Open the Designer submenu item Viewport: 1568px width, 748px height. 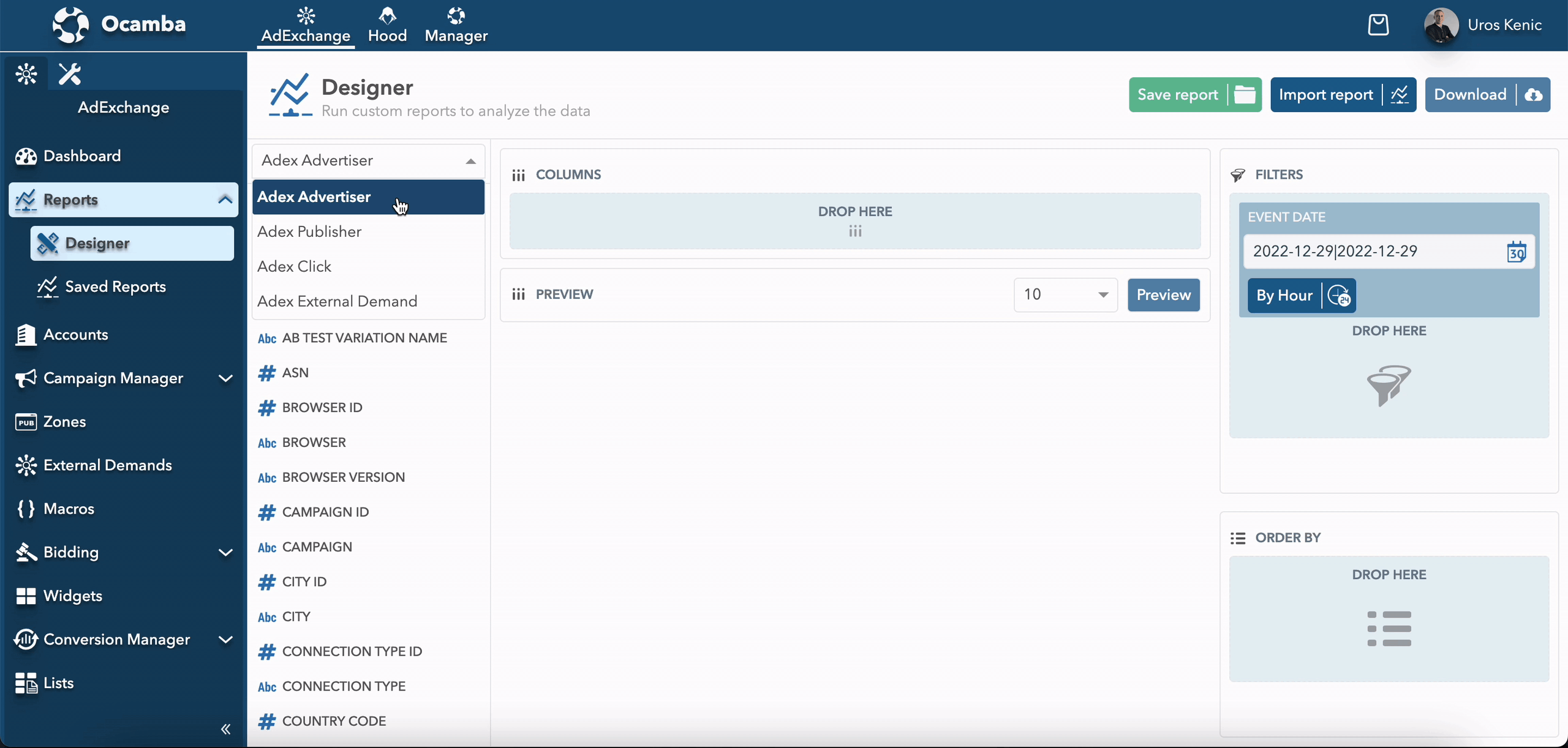[132, 244]
